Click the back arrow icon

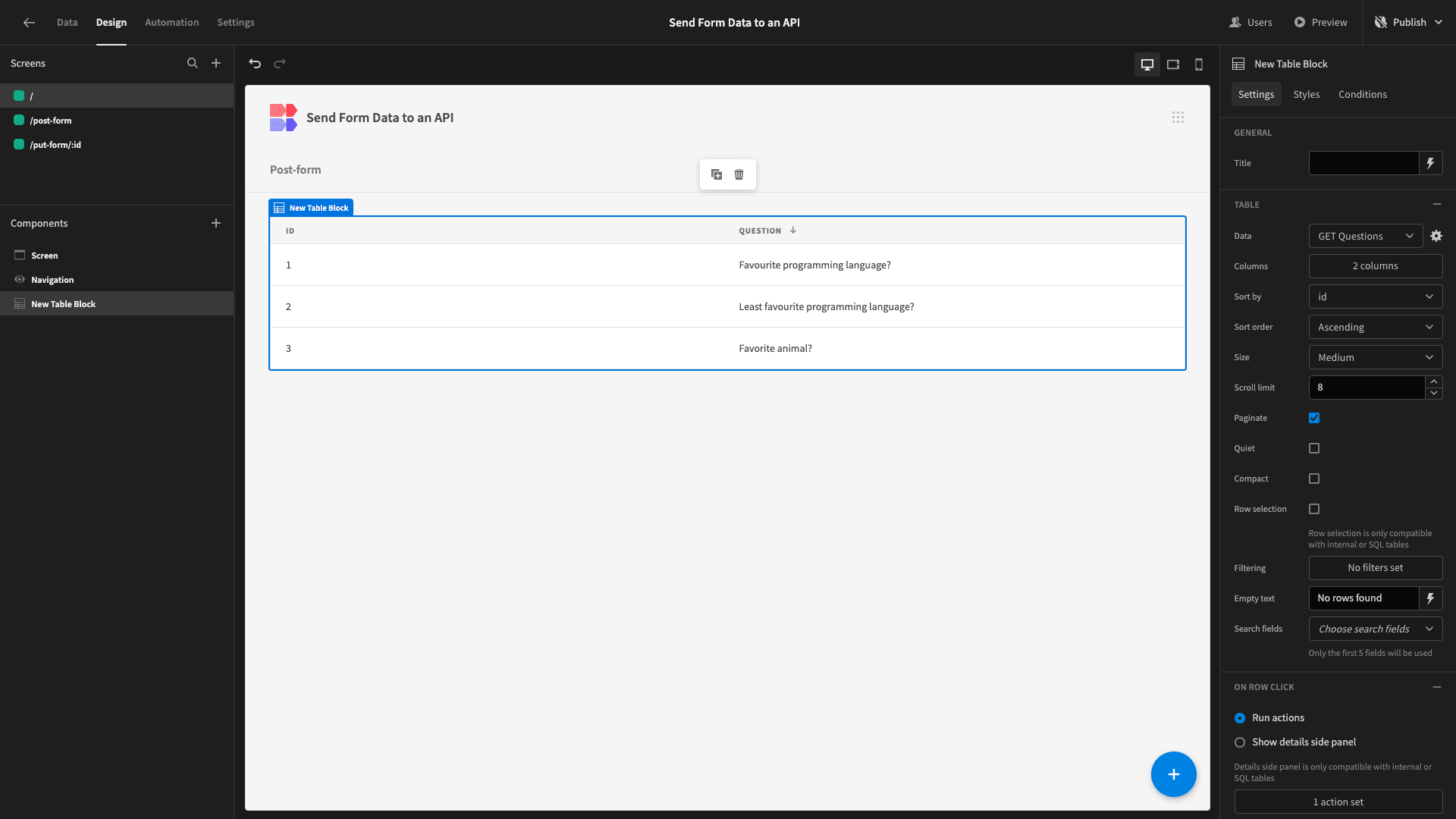(x=29, y=23)
